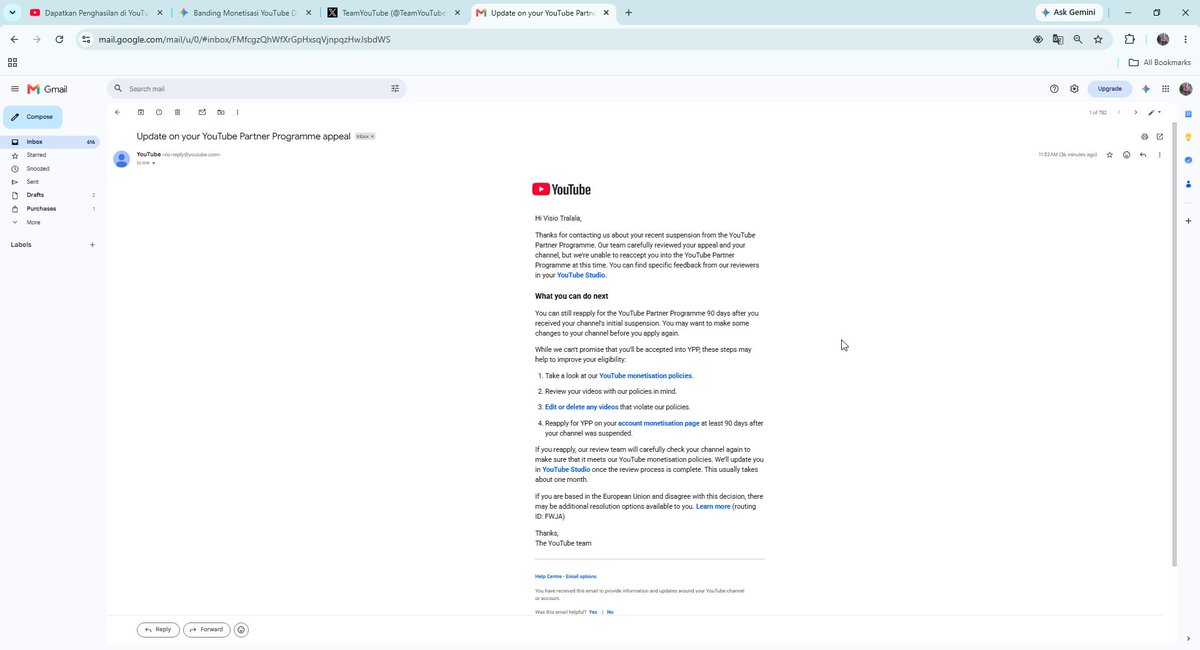Image resolution: width=1200 pixels, height=650 pixels.
Task: Delete this email using the trash icon
Action: click(x=178, y=112)
